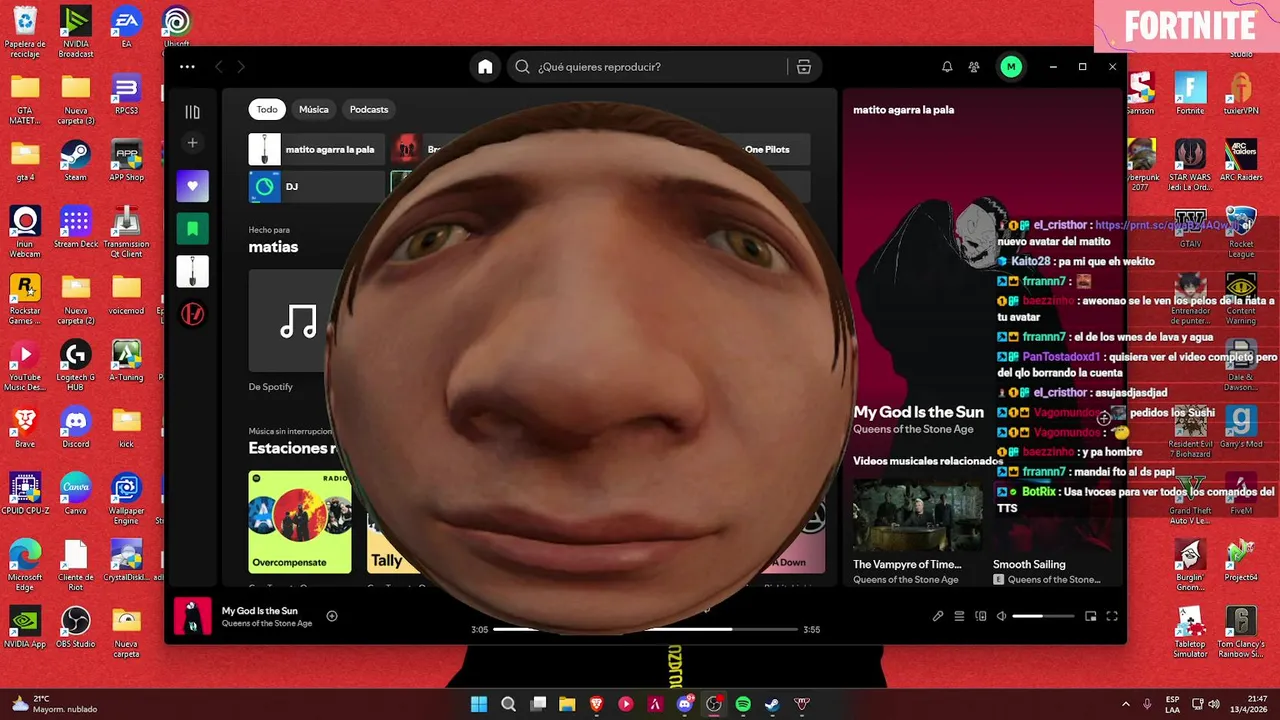Toggle the Spotify queue view
The width and height of the screenshot is (1280, 720).
click(959, 616)
